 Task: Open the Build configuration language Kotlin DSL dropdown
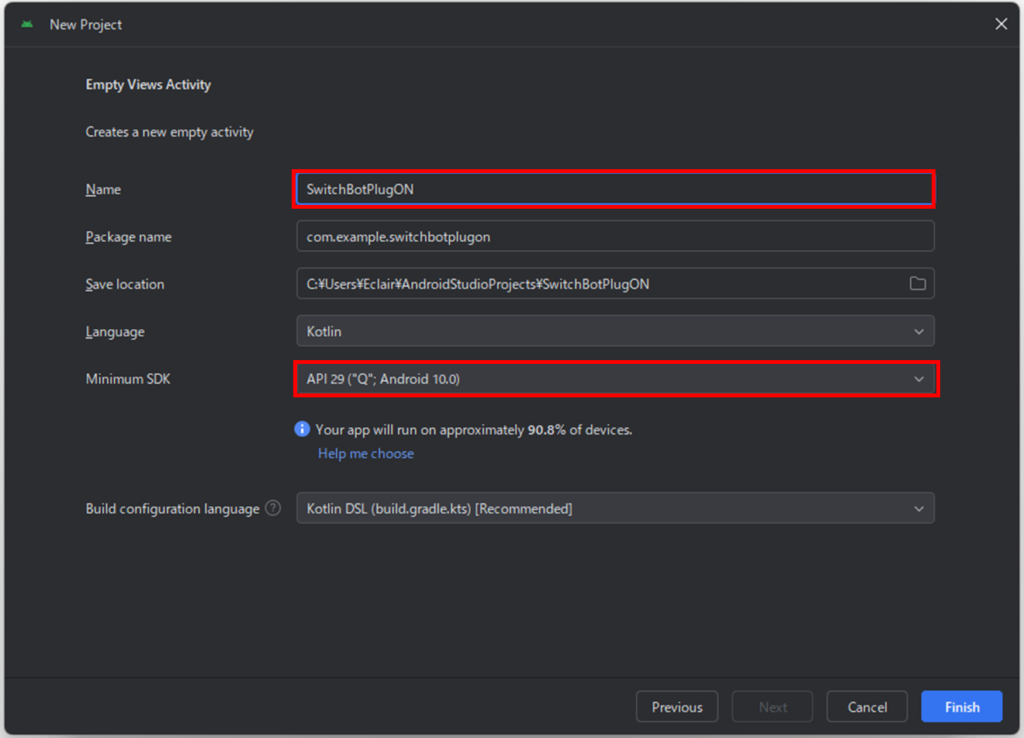click(614, 509)
